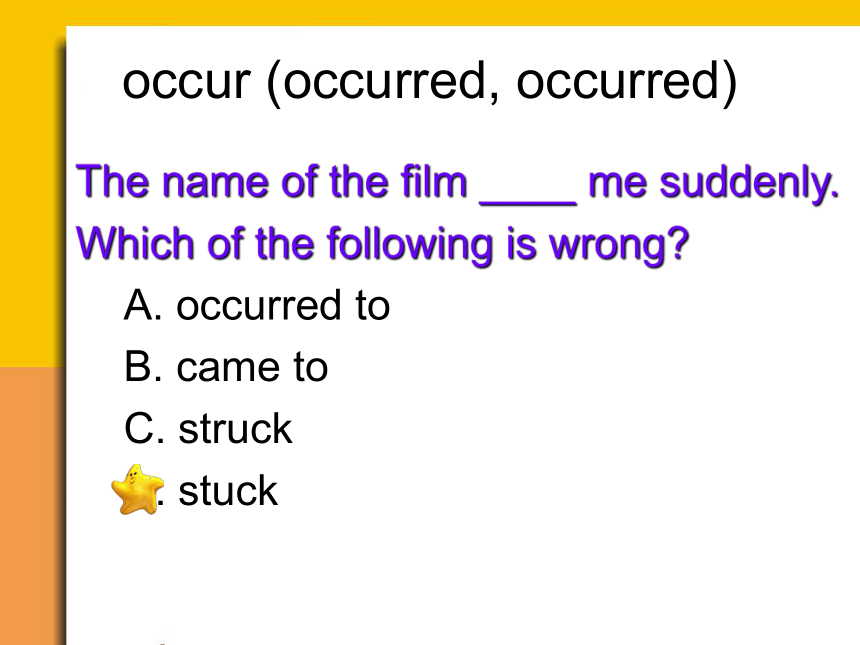Choose answer text 'struck'

click(235, 429)
